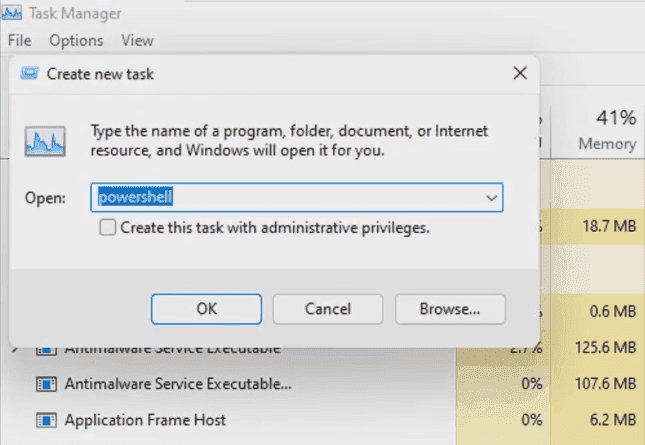Viewport: 645px width, 445px height.
Task: Confirm with the OK button
Action: [x=206, y=309]
